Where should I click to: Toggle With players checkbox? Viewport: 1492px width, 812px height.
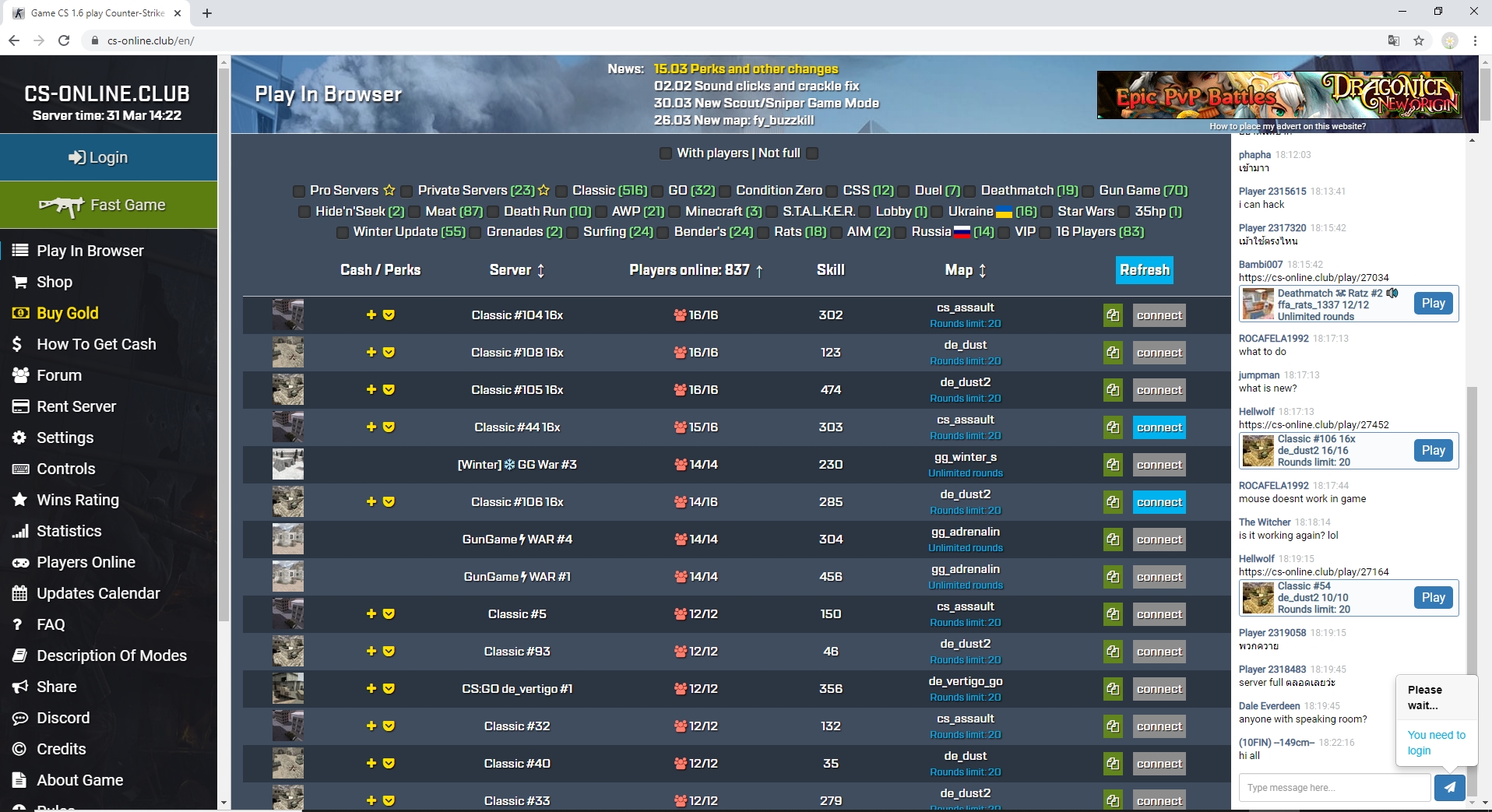pyautogui.click(x=666, y=153)
